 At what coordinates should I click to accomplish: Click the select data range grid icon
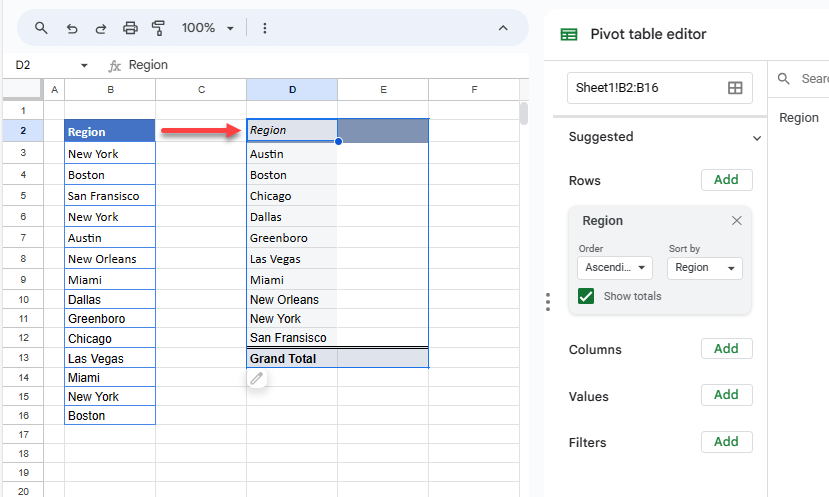pos(735,88)
